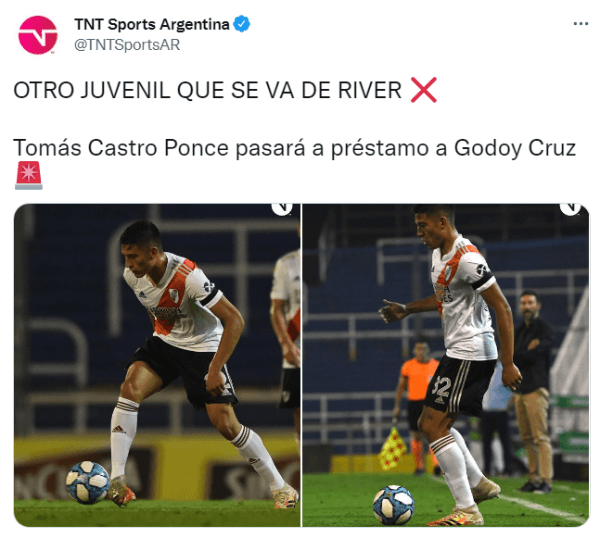Open the TNT Sports Argentina display name
Image resolution: width=600 pixels, height=538 pixels.
click(152, 24)
